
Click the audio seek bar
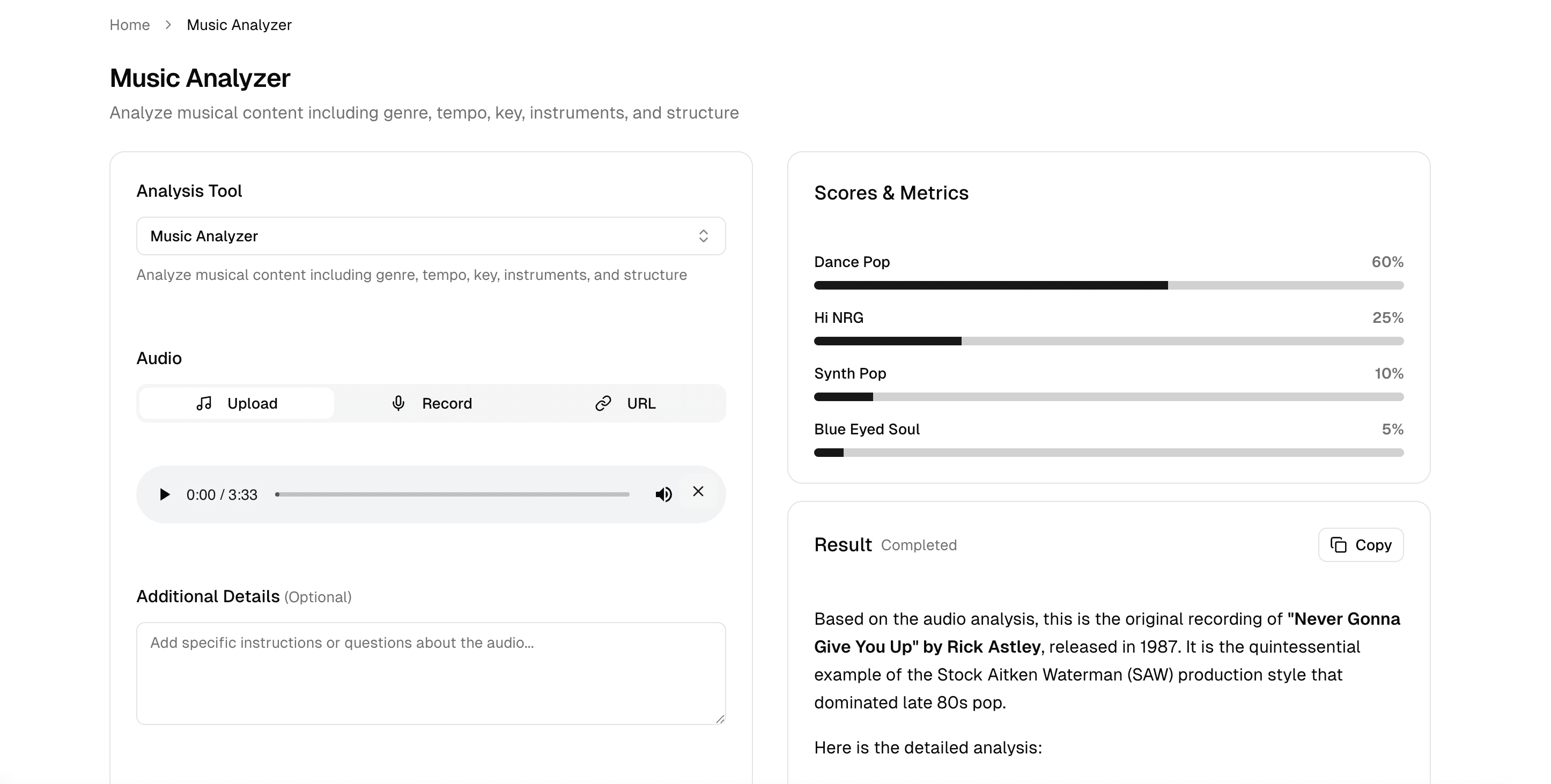click(x=453, y=494)
